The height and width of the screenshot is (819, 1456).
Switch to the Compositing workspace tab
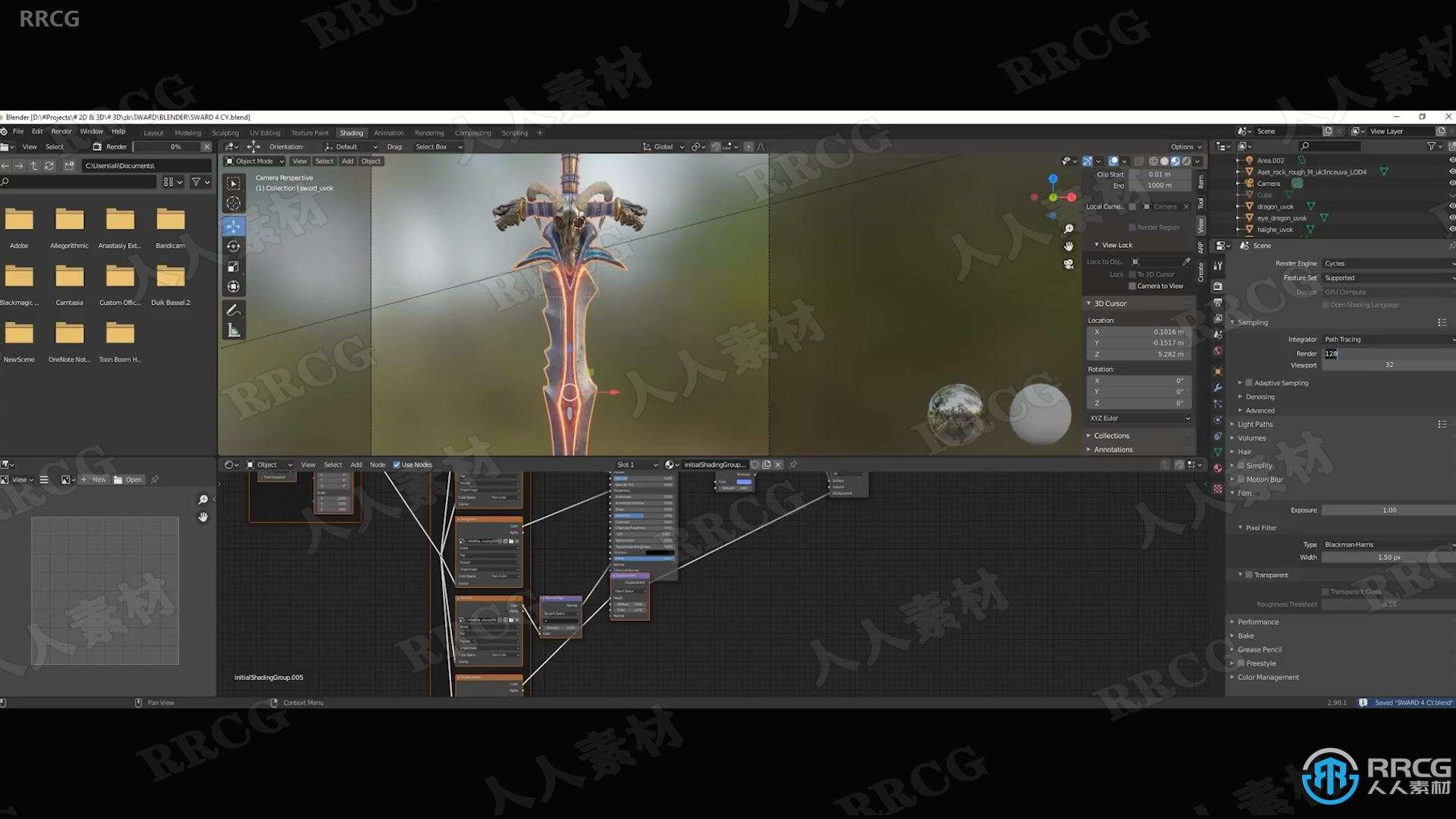[x=472, y=133]
